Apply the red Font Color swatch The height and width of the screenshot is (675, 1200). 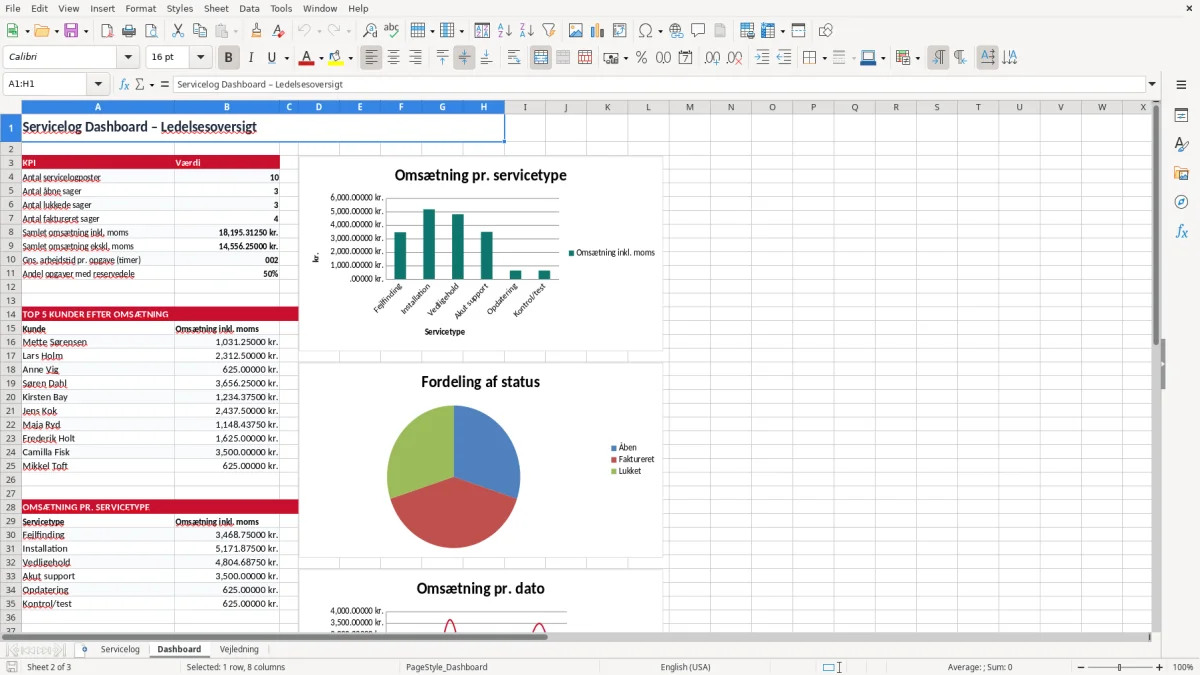(307, 58)
